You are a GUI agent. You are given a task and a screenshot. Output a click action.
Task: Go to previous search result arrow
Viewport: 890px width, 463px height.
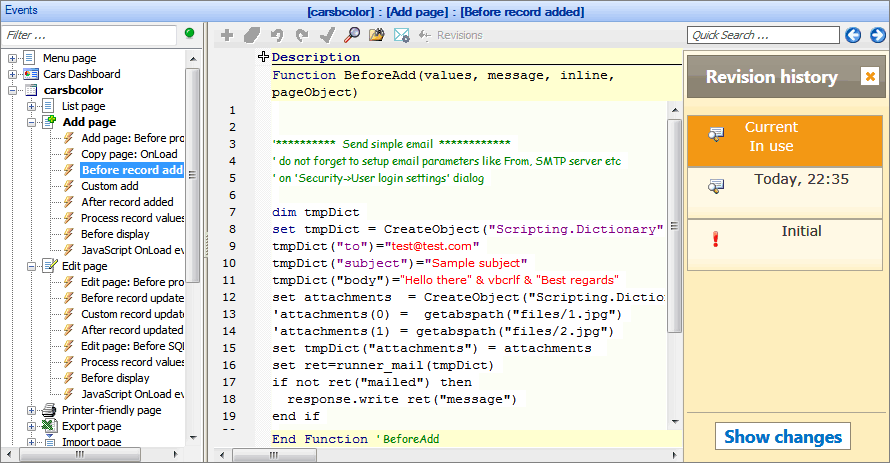point(853,35)
